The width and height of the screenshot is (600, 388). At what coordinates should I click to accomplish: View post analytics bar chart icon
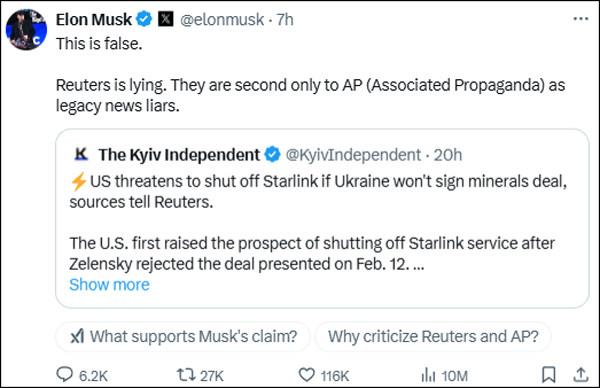click(428, 375)
